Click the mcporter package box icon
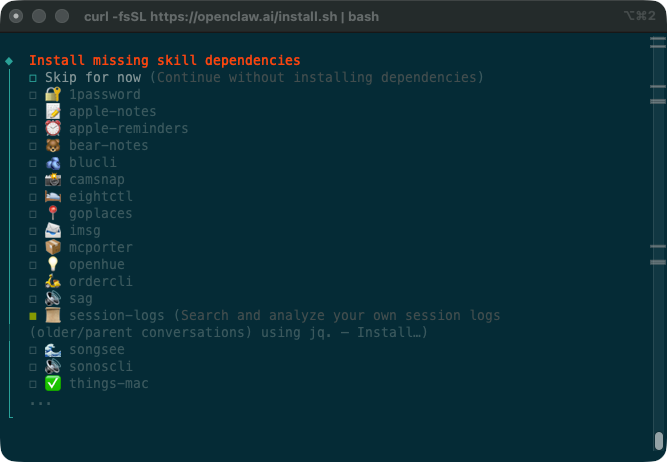This screenshot has height=462, width=667. pyautogui.click(x=53, y=247)
